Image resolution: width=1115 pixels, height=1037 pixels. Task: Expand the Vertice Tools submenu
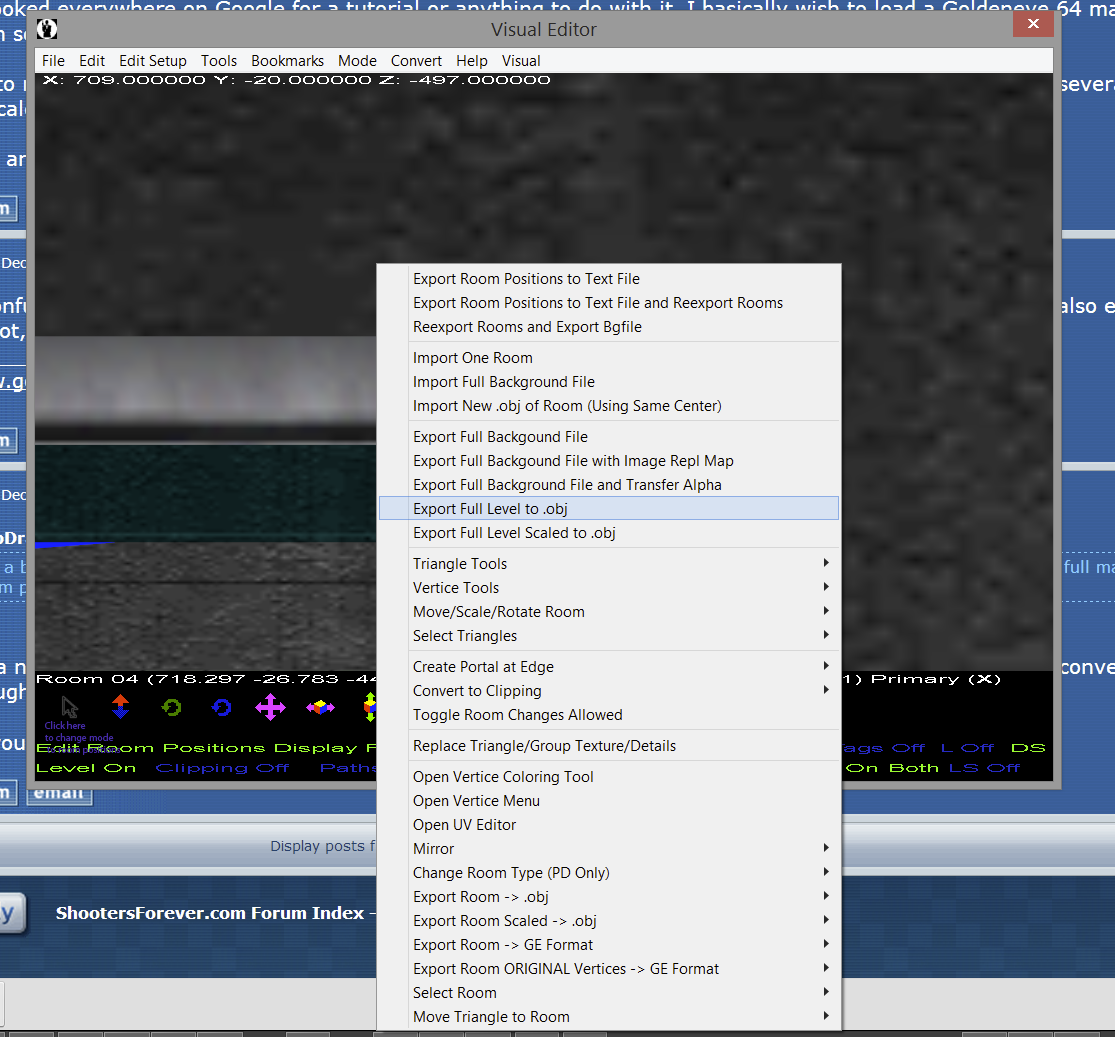coord(609,588)
